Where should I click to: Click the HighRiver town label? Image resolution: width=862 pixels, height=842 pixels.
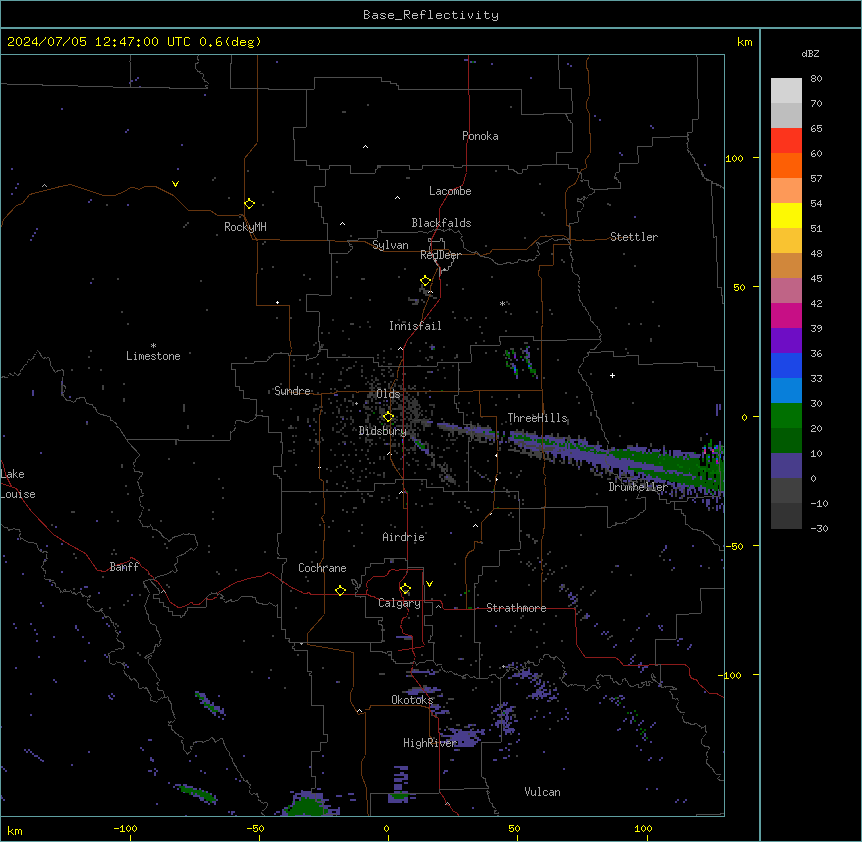(x=430, y=743)
